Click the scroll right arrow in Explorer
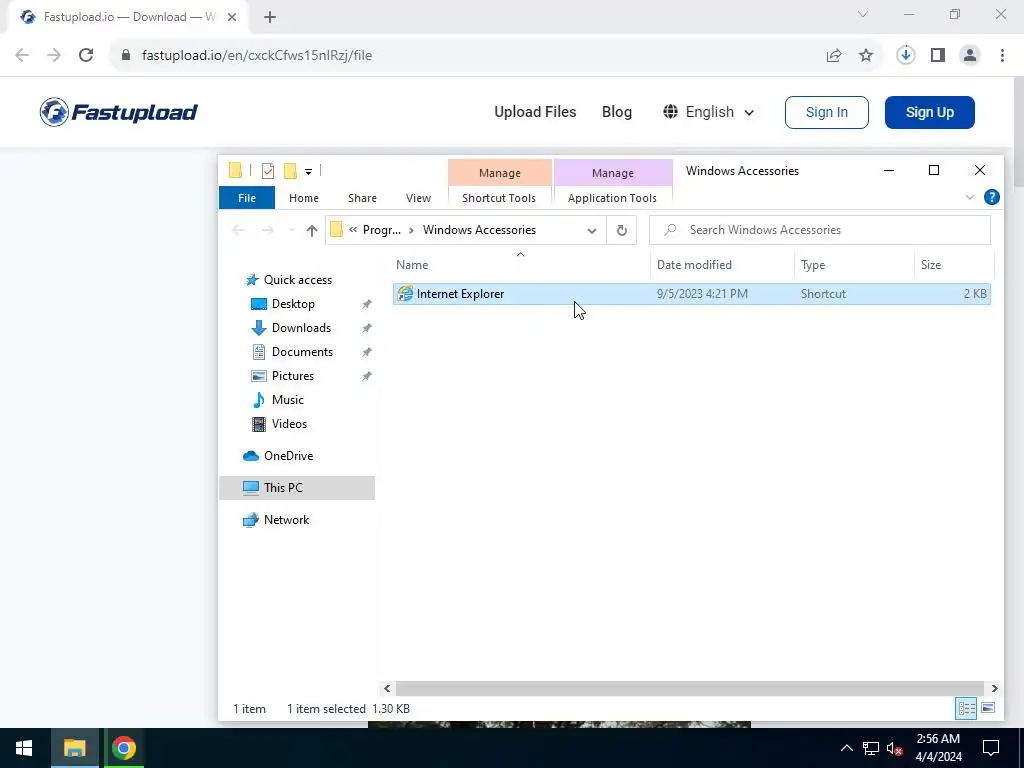 point(994,688)
